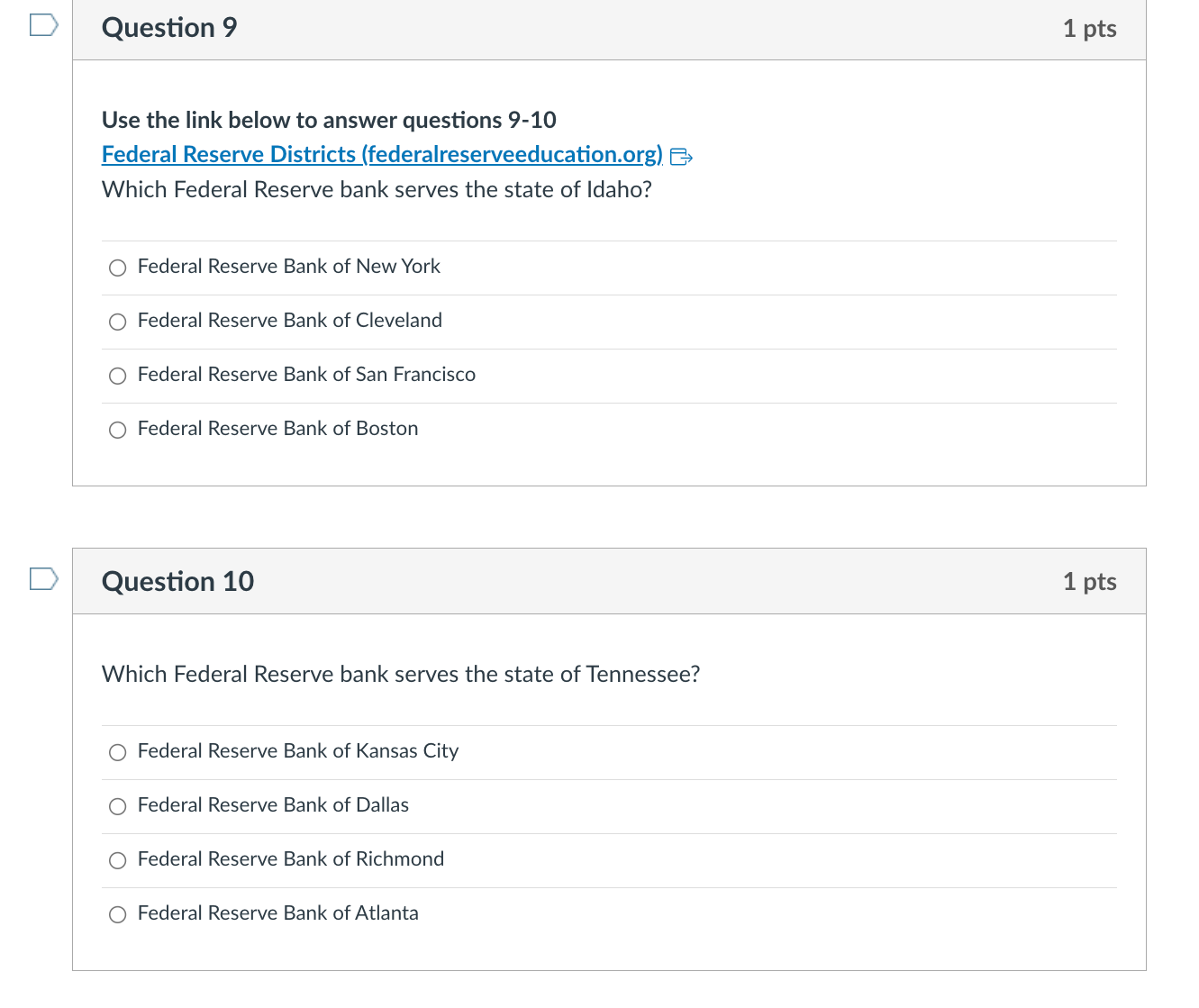
Task: Click the Tennessee question text
Action: point(401,674)
